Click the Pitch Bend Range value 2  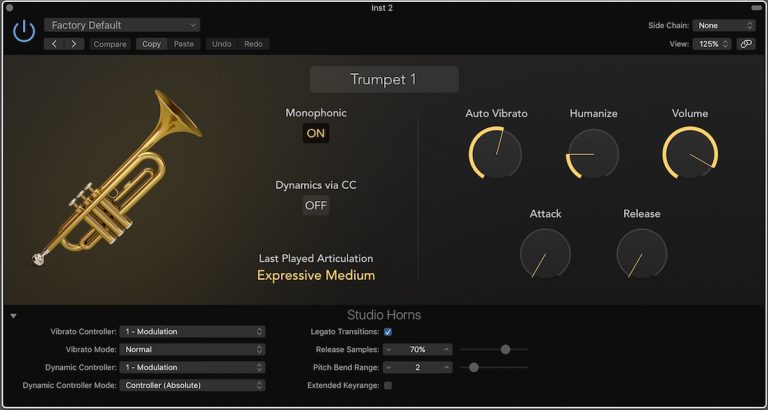tap(418, 367)
